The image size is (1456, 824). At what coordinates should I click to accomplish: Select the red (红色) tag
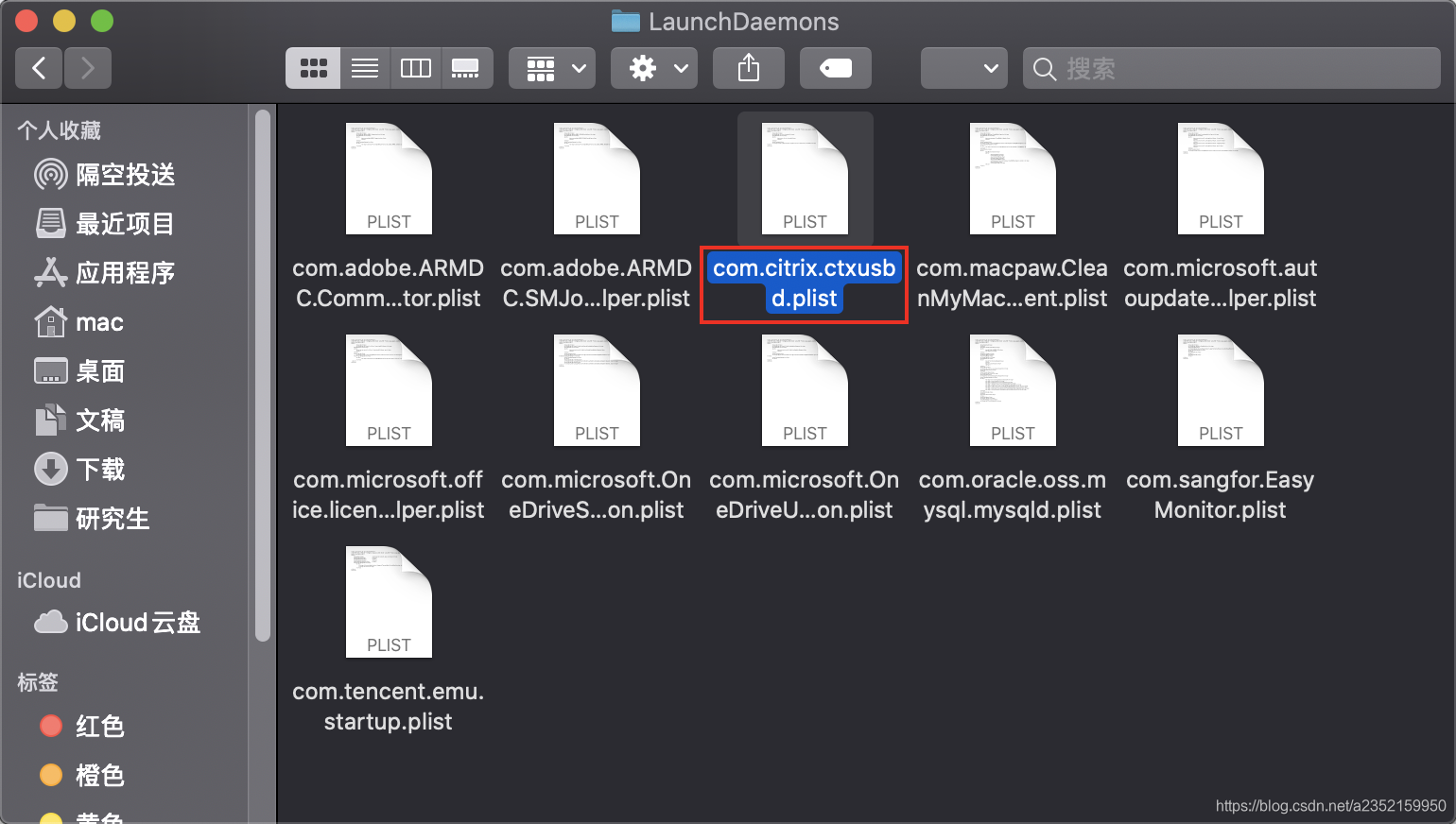coord(99,727)
